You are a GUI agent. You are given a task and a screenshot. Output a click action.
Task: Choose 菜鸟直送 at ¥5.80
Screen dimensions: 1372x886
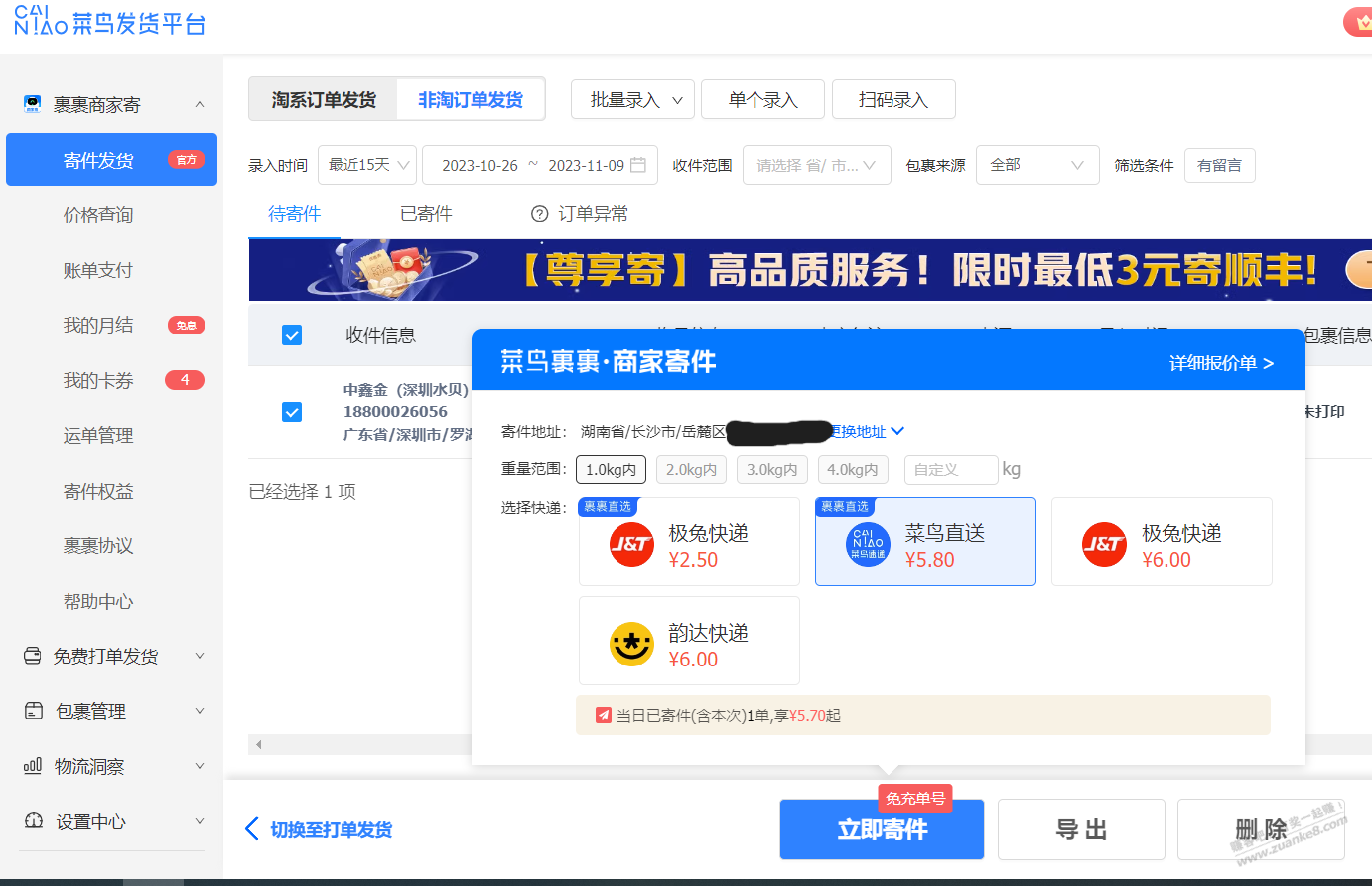(925, 541)
